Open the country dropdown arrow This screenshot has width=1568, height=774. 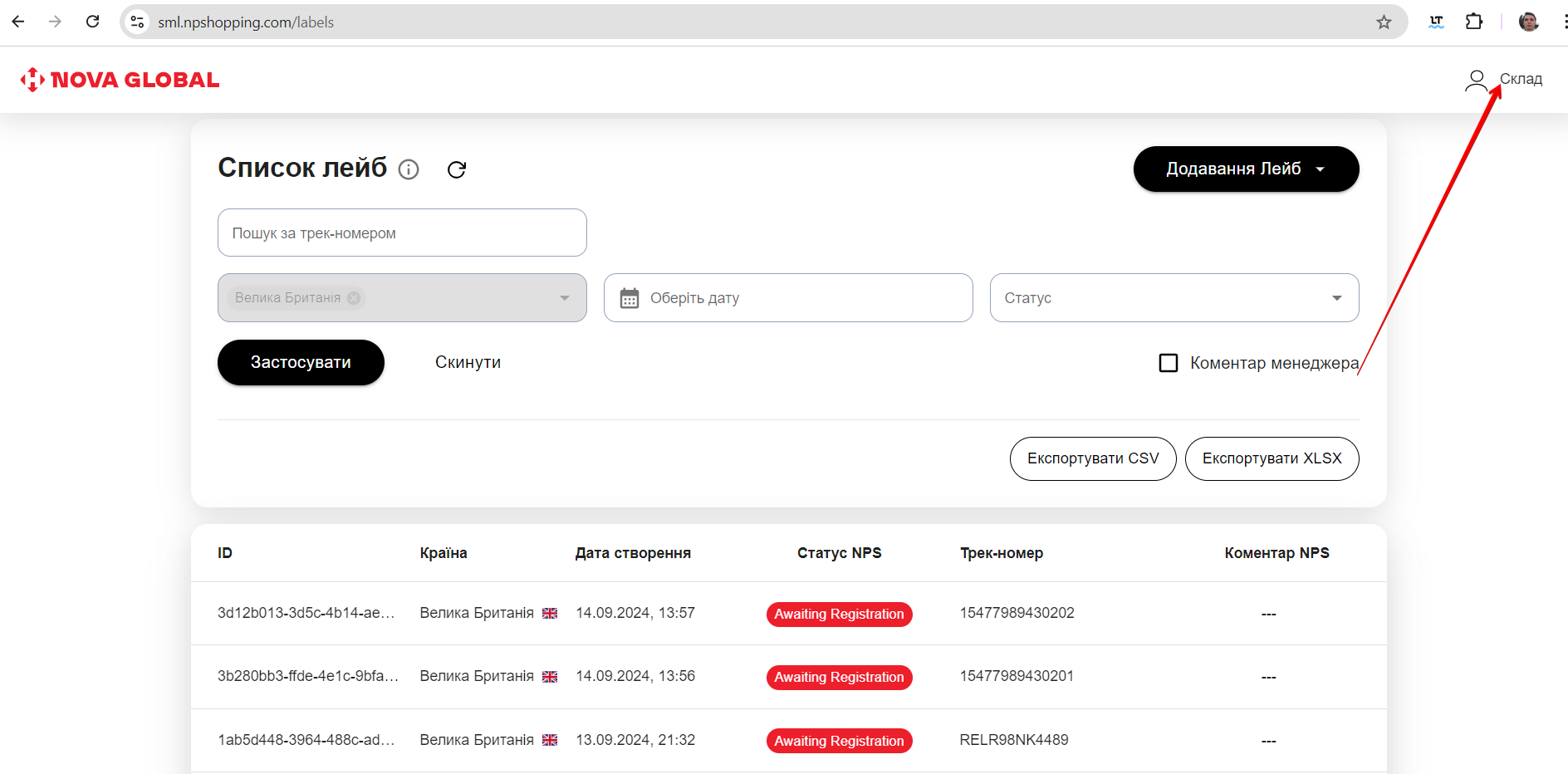565,298
